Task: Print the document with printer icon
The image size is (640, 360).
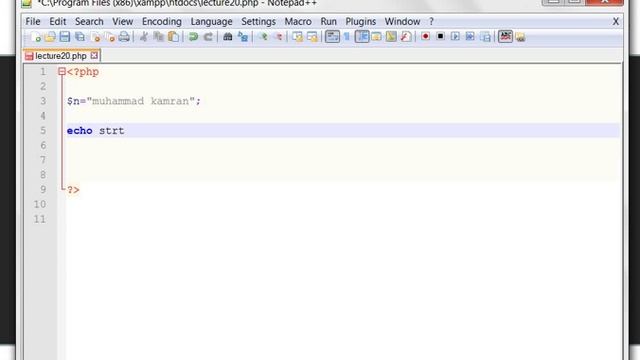Action: tap(124, 37)
